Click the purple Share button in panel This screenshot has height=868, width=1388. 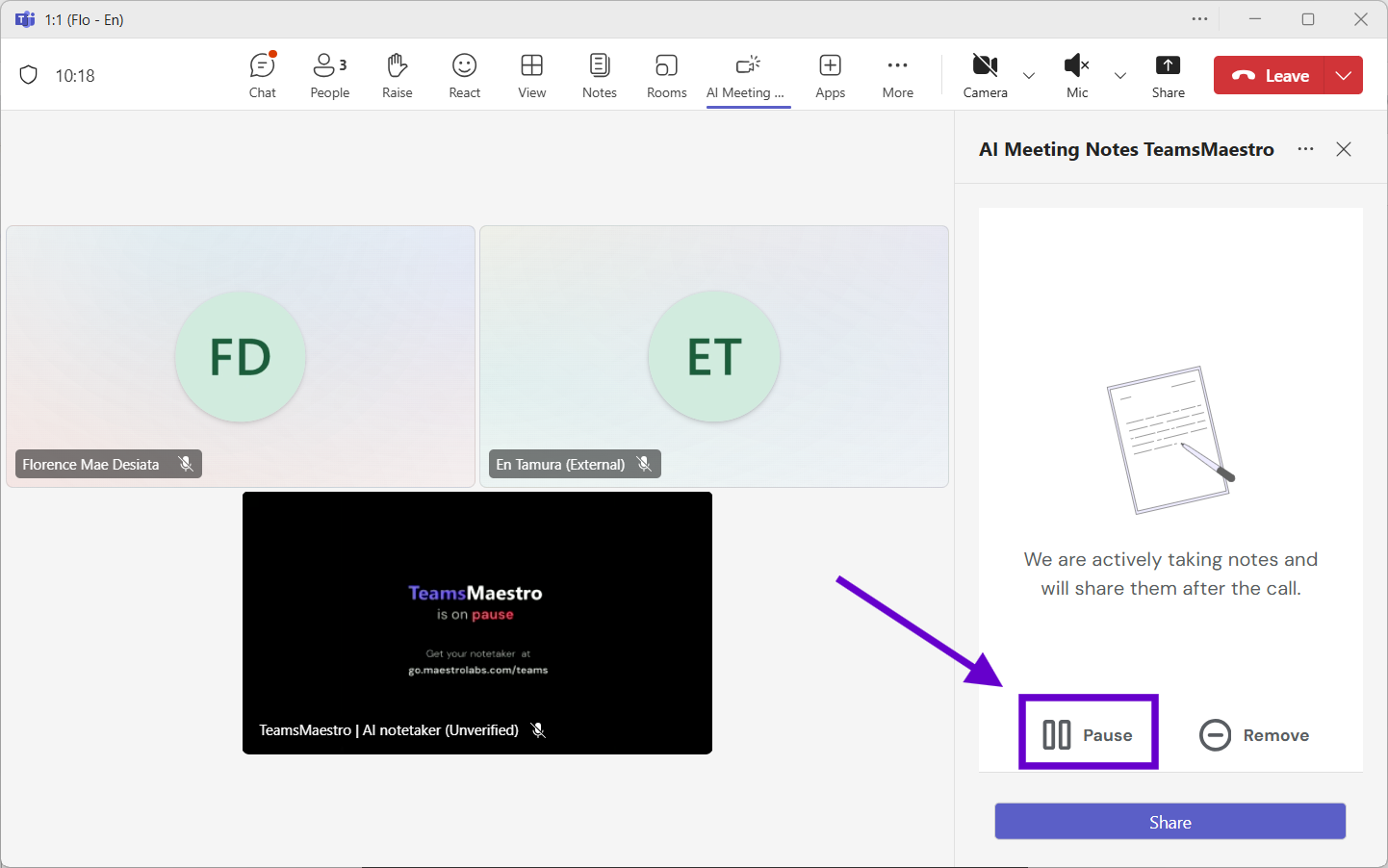(1170, 822)
